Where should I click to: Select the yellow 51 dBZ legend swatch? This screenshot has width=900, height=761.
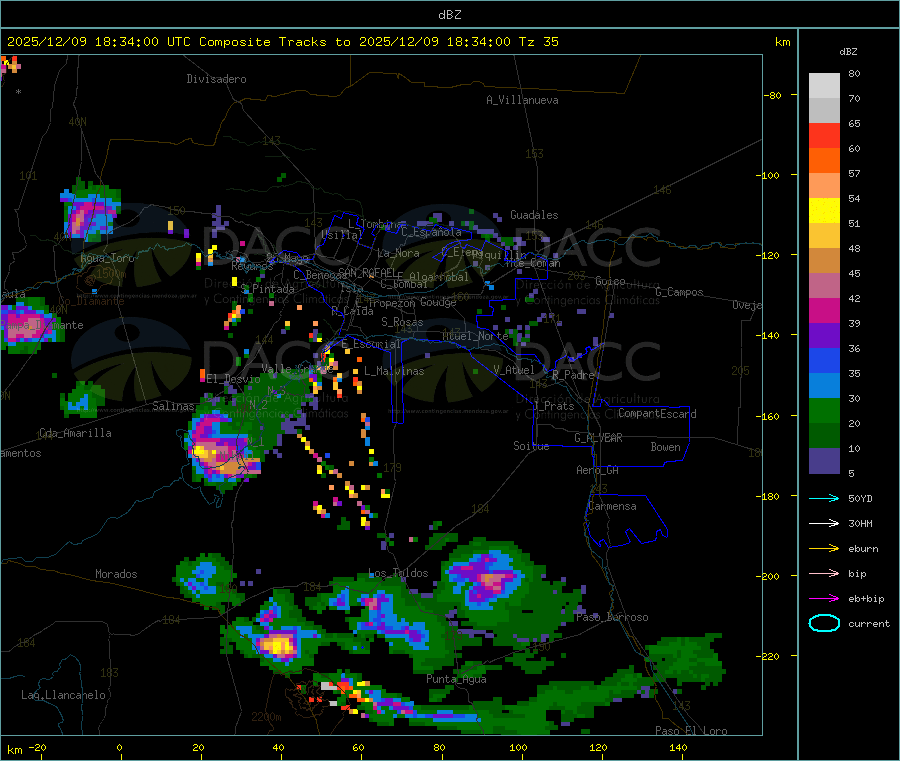point(824,211)
